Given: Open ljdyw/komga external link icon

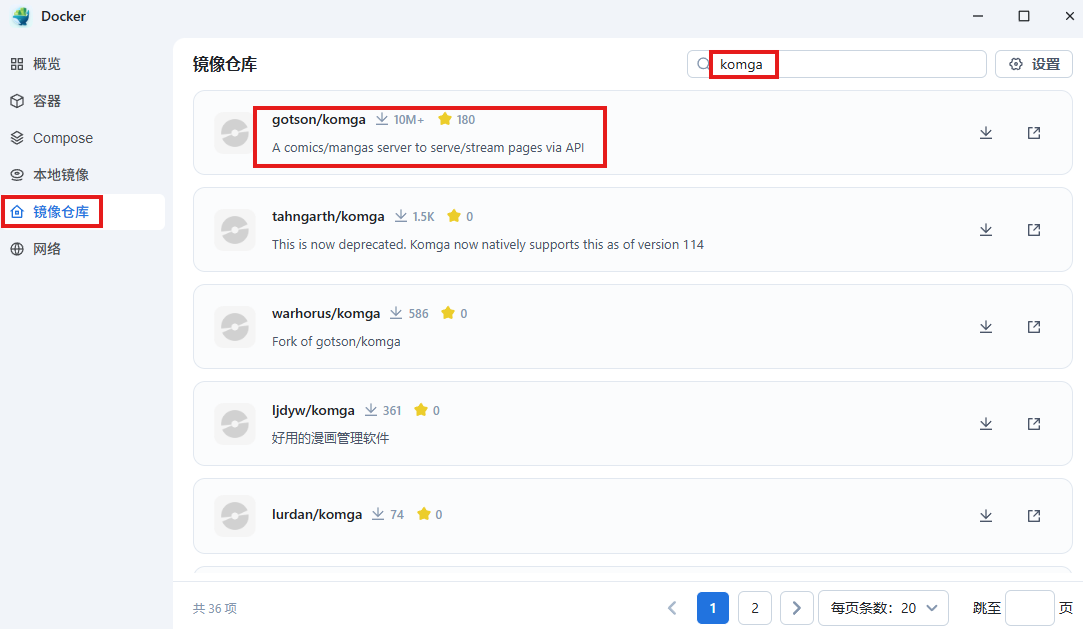Looking at the screenshot, I should (x=1033, y=423).
